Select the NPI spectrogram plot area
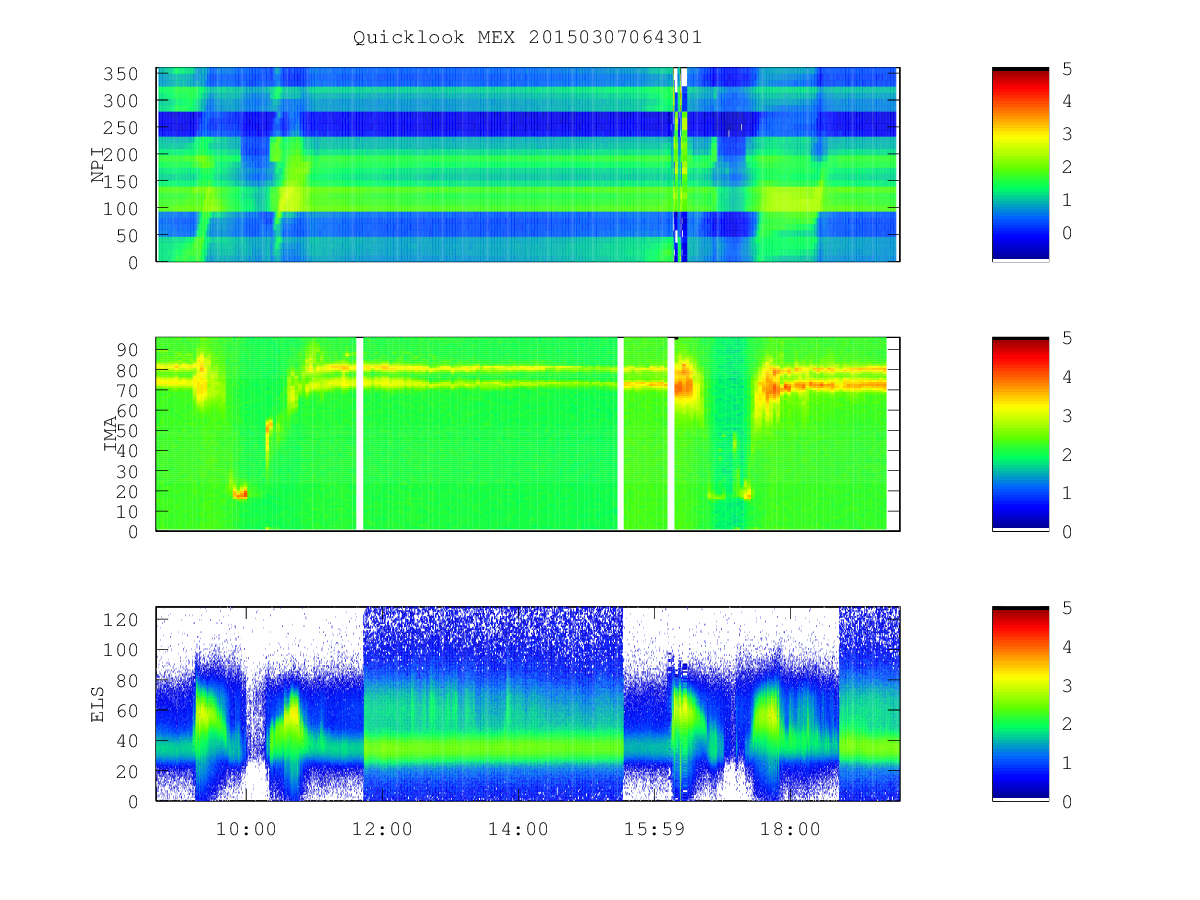 [528, 165]
